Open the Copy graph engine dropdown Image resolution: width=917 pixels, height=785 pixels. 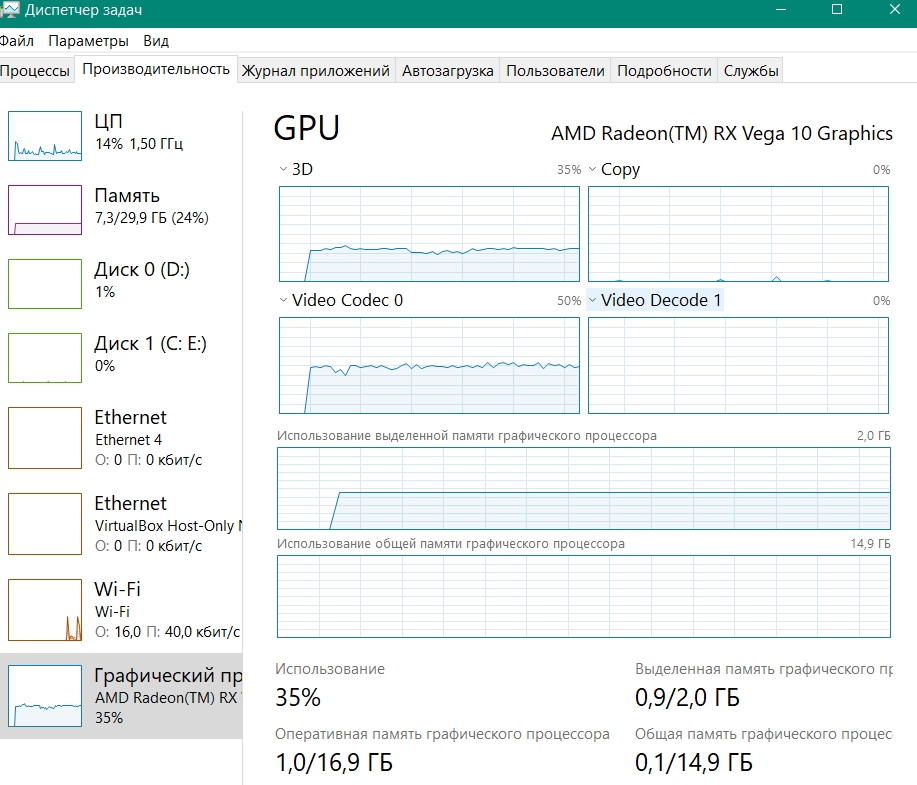[592, 170]
